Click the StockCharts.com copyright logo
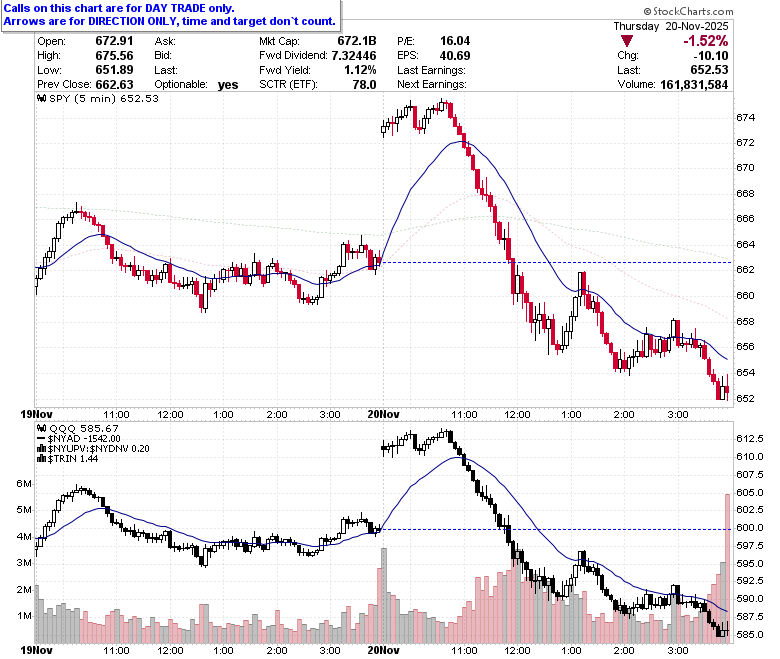780x659 pixels. click(x=688, y=11)
